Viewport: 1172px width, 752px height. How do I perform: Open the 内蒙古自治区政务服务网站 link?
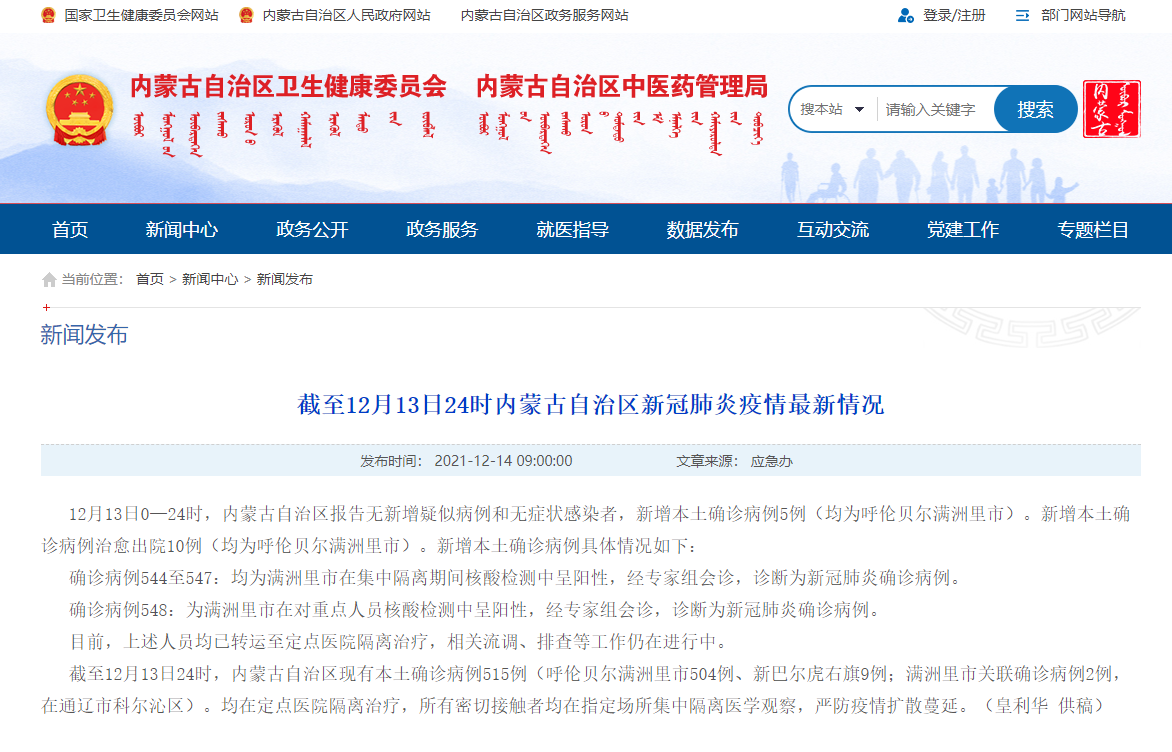tap(544, 15)
